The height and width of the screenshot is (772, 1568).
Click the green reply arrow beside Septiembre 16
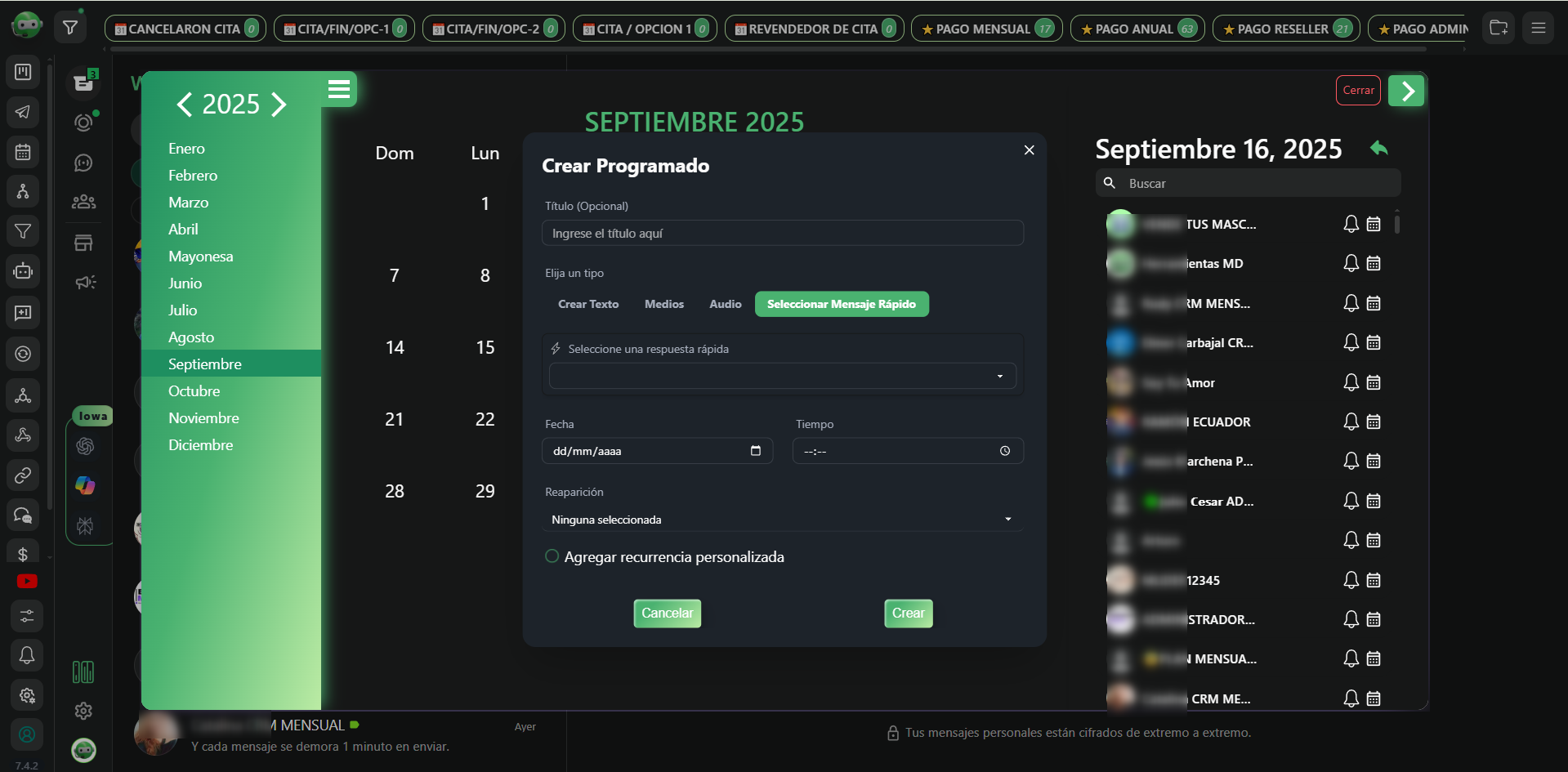point(1378,148)
